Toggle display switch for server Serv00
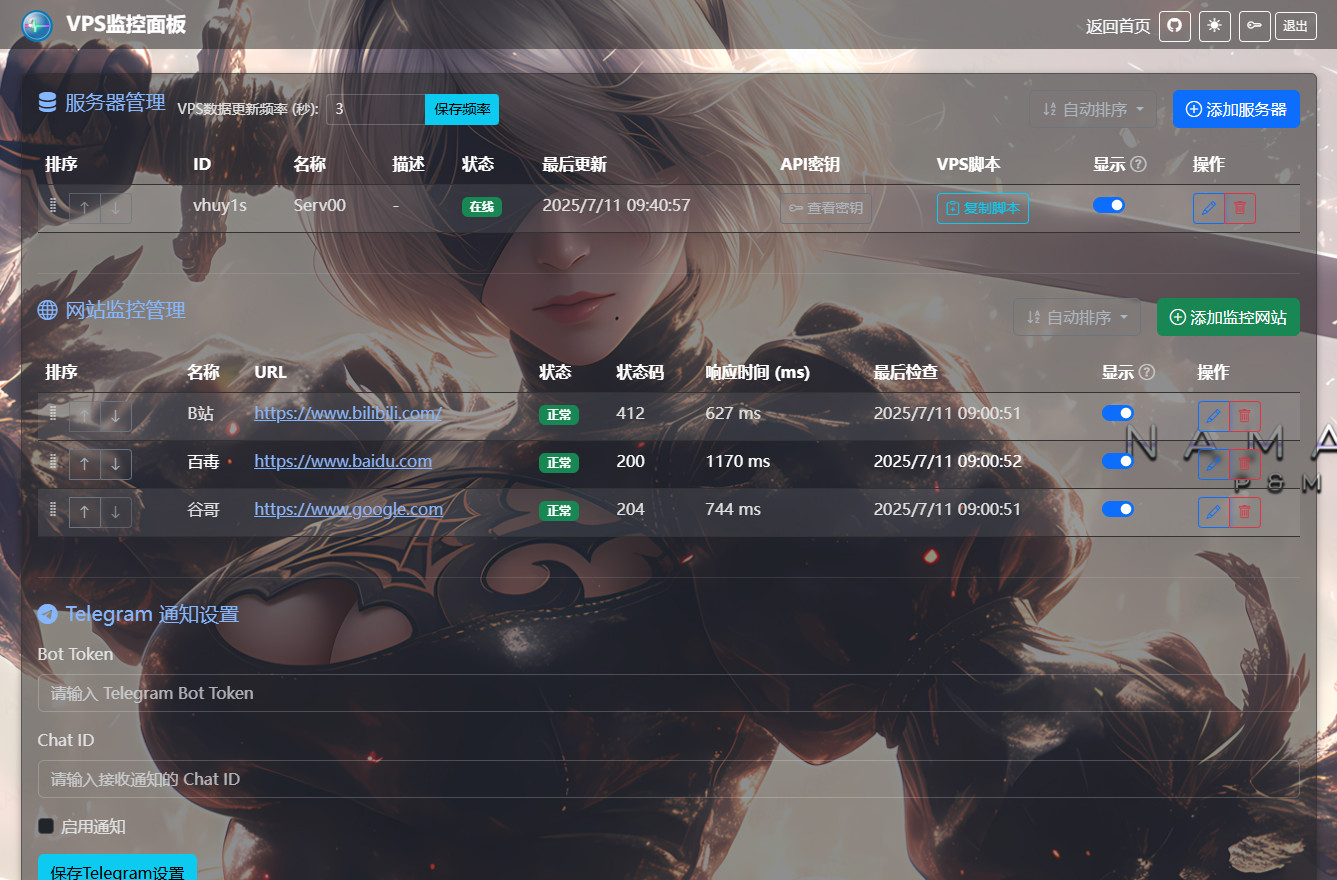This screenshot has width=1337, height=880. coord(1109,205)
